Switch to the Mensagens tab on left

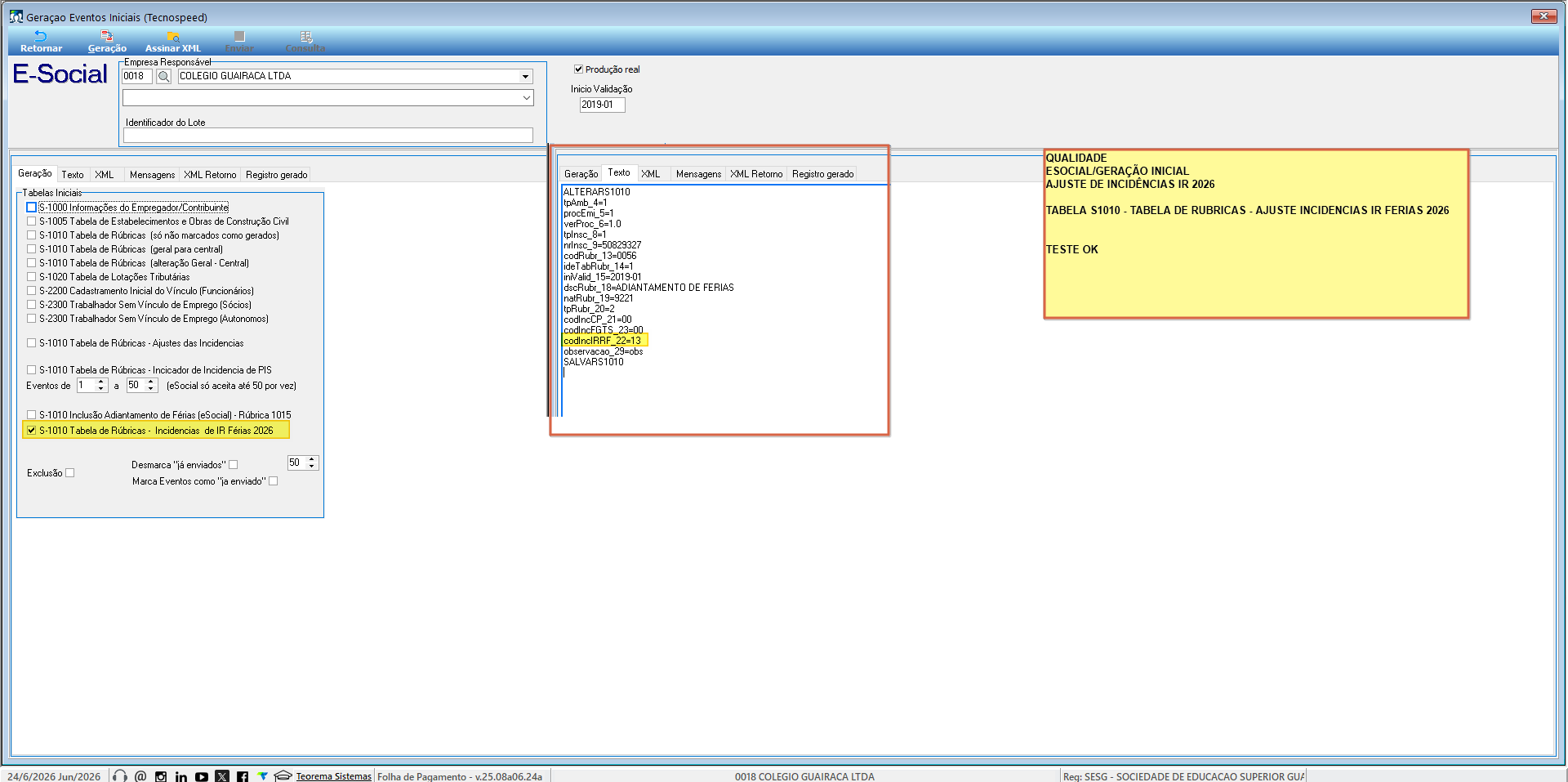click(152, 175)
